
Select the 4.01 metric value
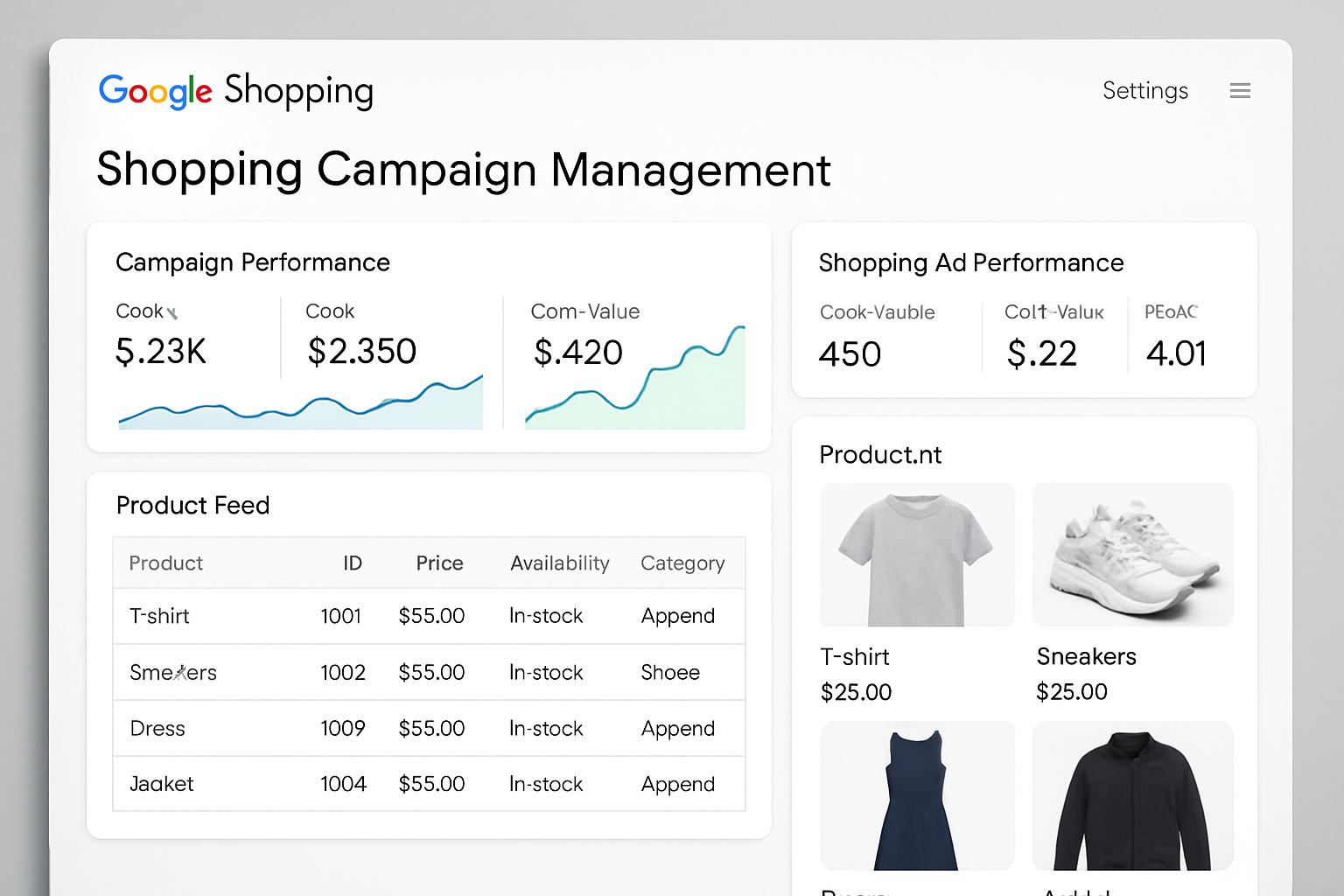(1177, 353)
